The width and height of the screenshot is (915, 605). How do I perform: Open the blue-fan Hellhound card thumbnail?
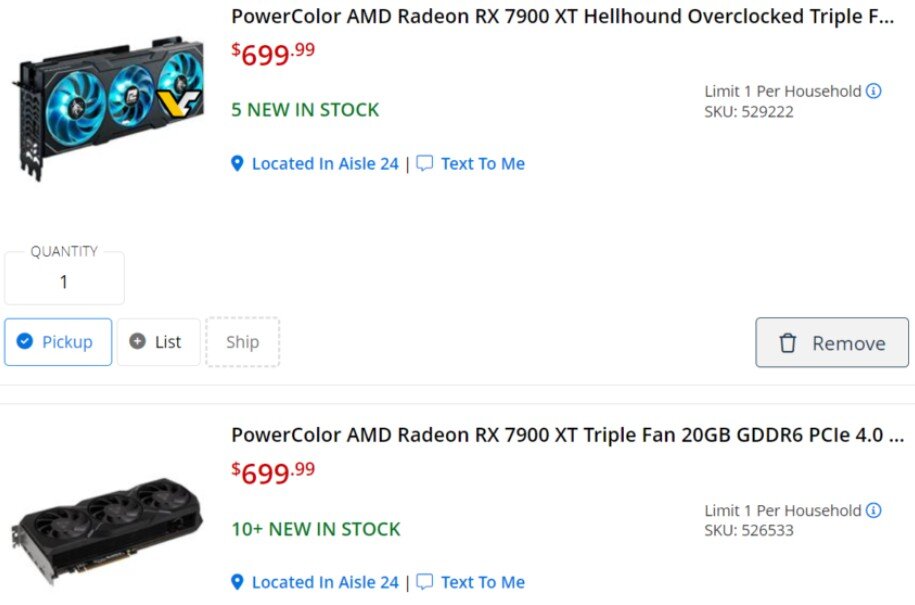[x=108, y=108]
